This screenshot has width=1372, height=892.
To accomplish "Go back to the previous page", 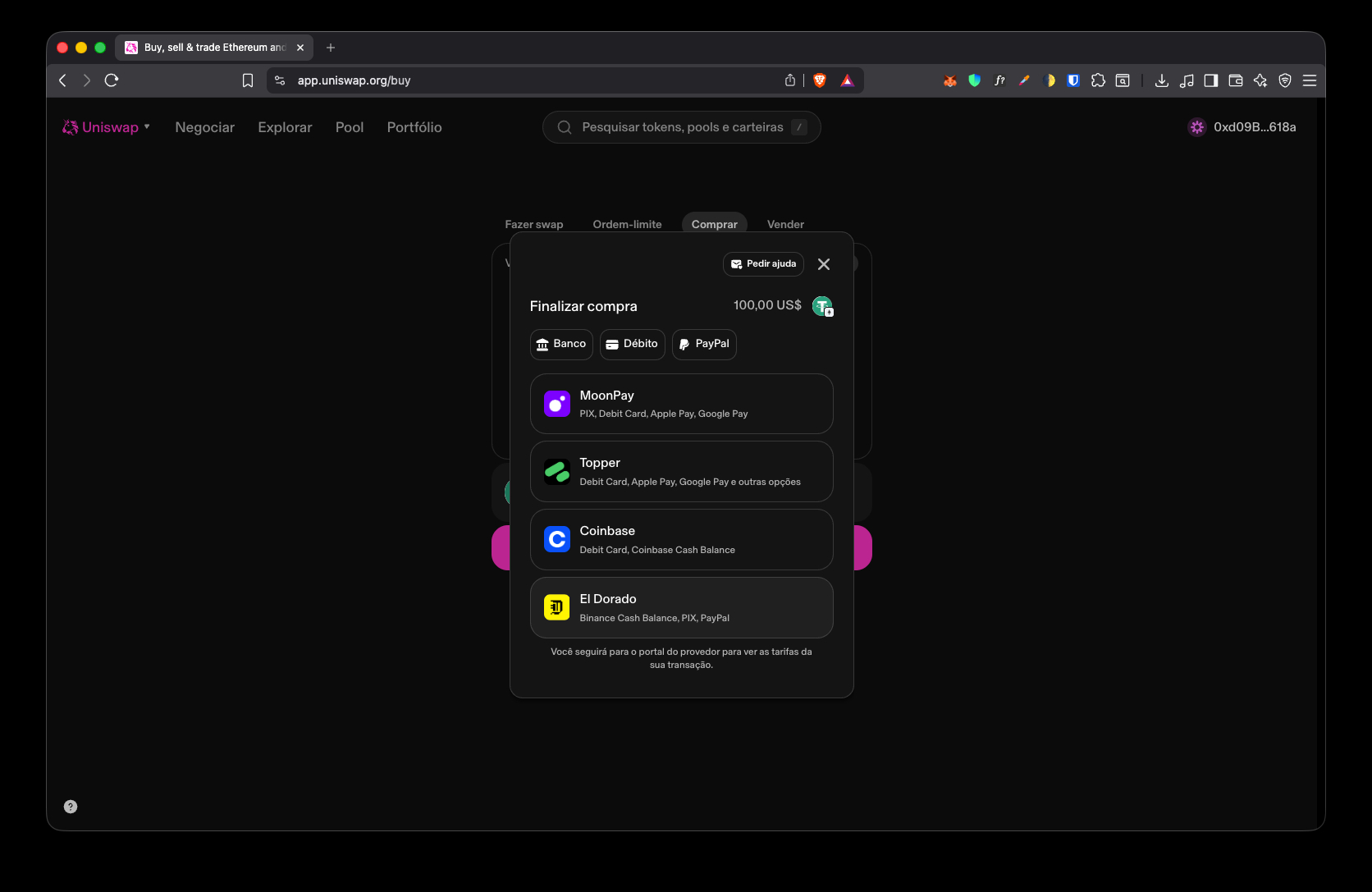I will (x=63, y=80).
